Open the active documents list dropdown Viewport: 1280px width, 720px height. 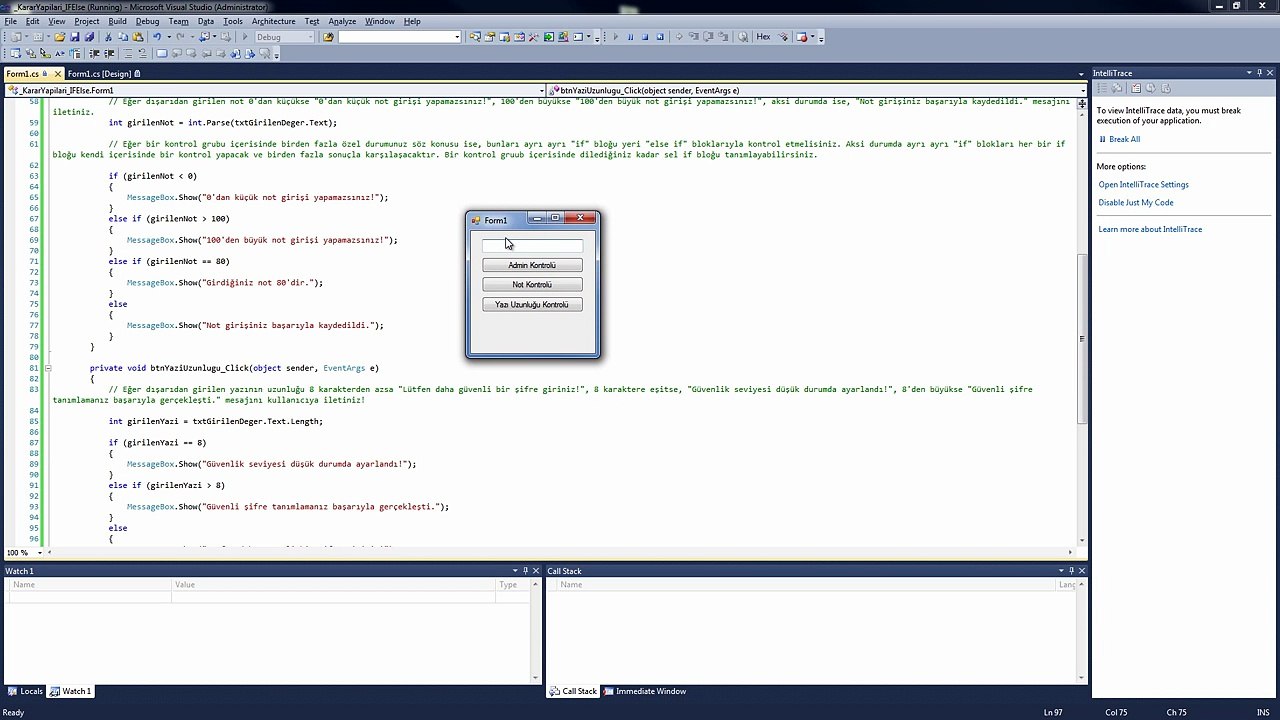pos(1081,74)
